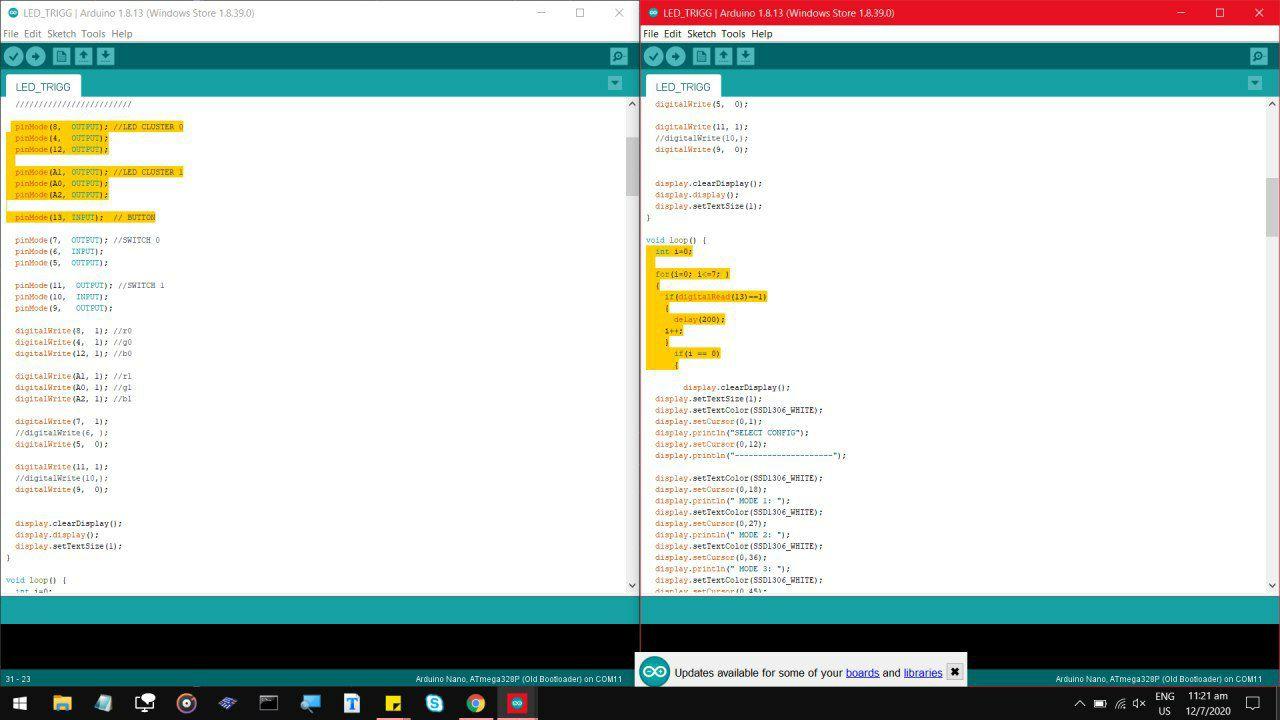Image resolution: width=1280 pixels, height=720 pixels.
Task: Create new sketch in right Arduino window
Action: [x=701, y=57]
